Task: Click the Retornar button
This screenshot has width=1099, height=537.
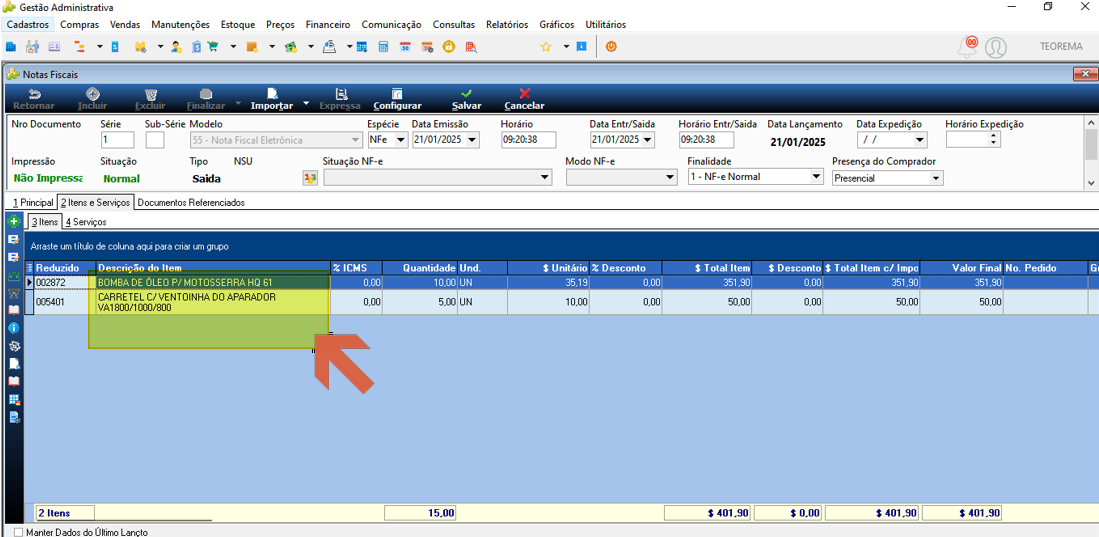Action: point(33,100)
